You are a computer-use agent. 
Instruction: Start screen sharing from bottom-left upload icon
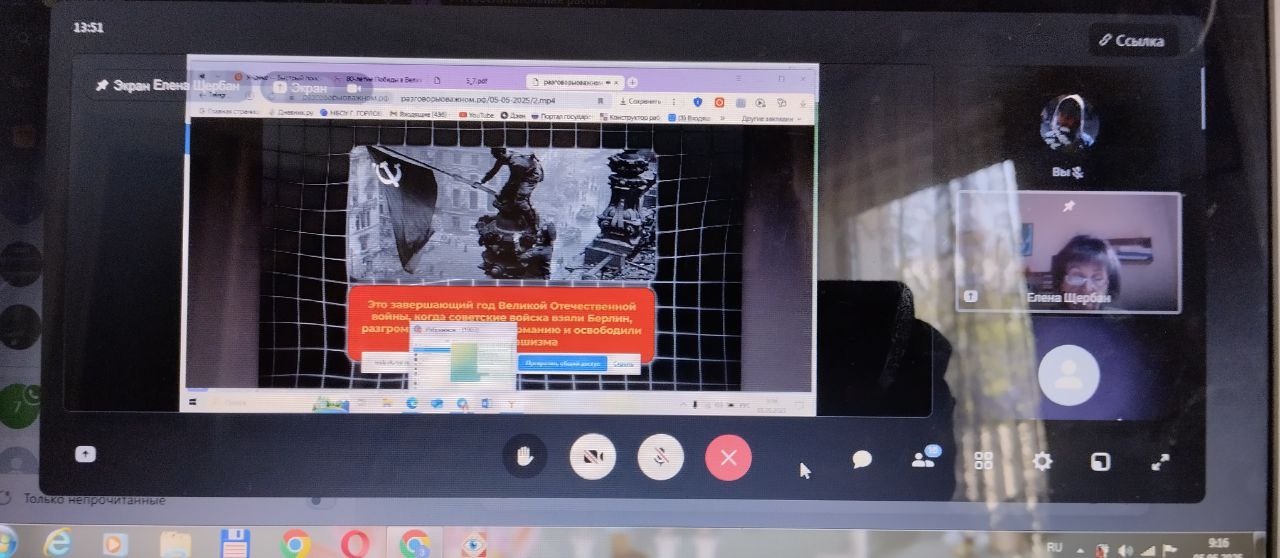click(x=86, y=453)
